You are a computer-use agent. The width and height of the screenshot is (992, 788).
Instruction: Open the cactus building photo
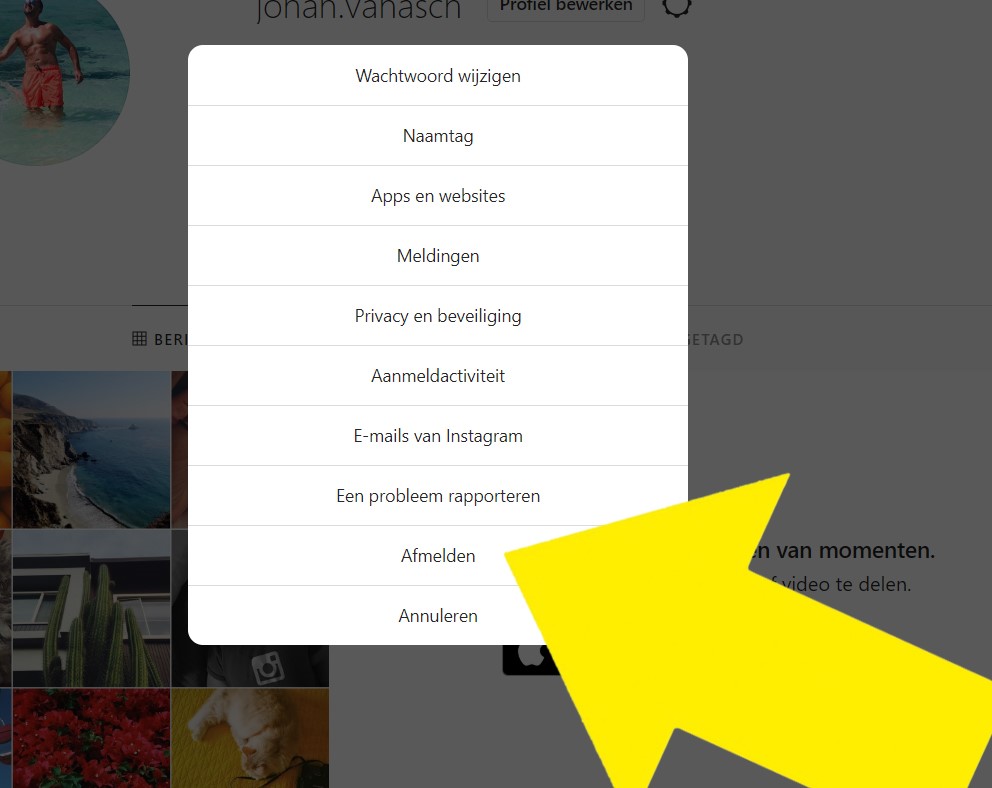tap(92, 608)
